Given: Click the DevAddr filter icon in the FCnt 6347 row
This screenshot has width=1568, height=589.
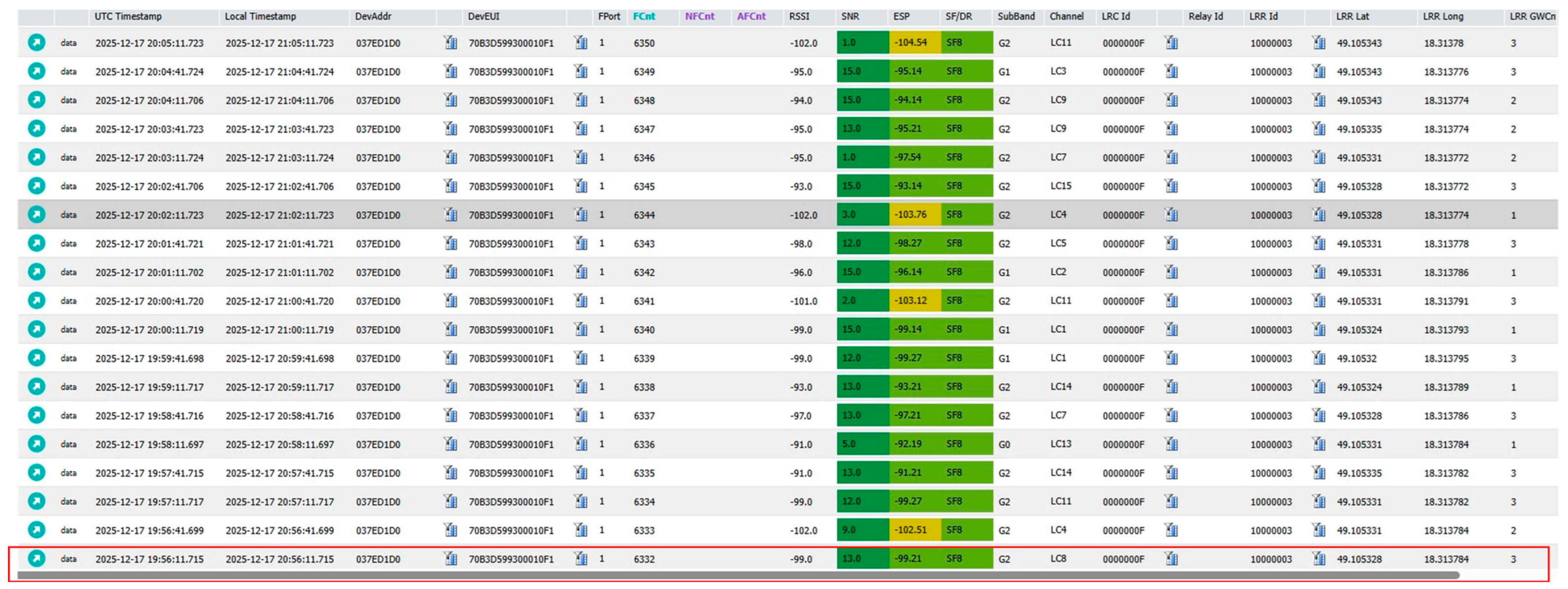Looking at the screenshot, I should [451, 128].
